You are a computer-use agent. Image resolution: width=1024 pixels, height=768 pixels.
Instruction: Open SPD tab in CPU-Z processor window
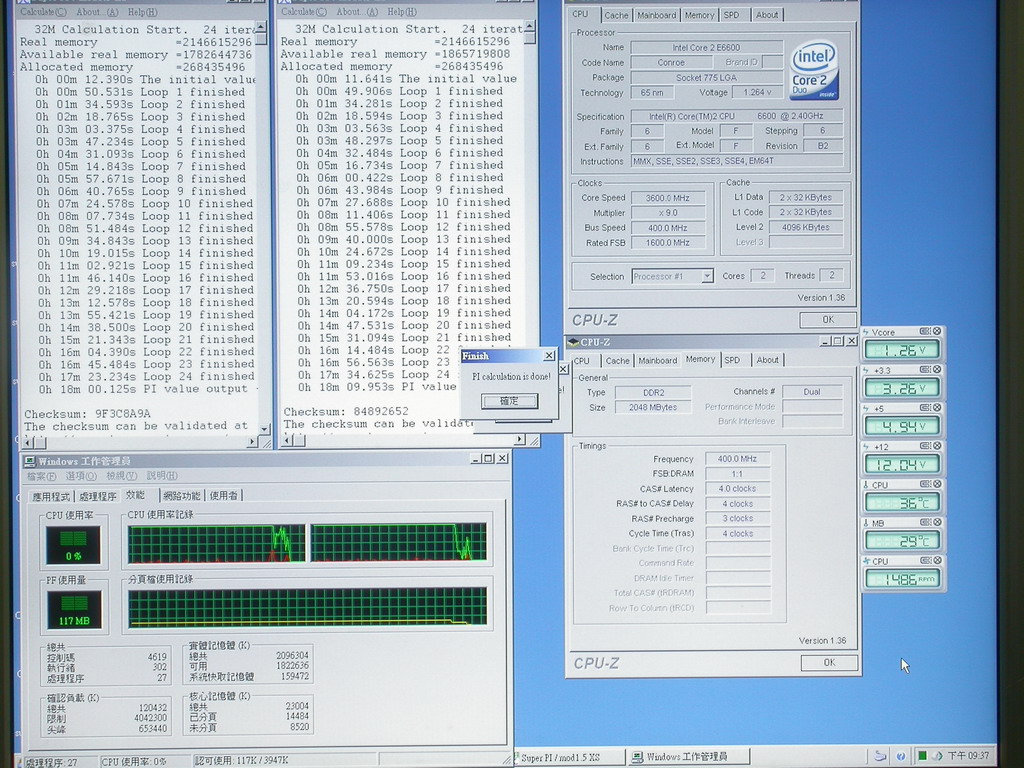[x=731, y=15]
